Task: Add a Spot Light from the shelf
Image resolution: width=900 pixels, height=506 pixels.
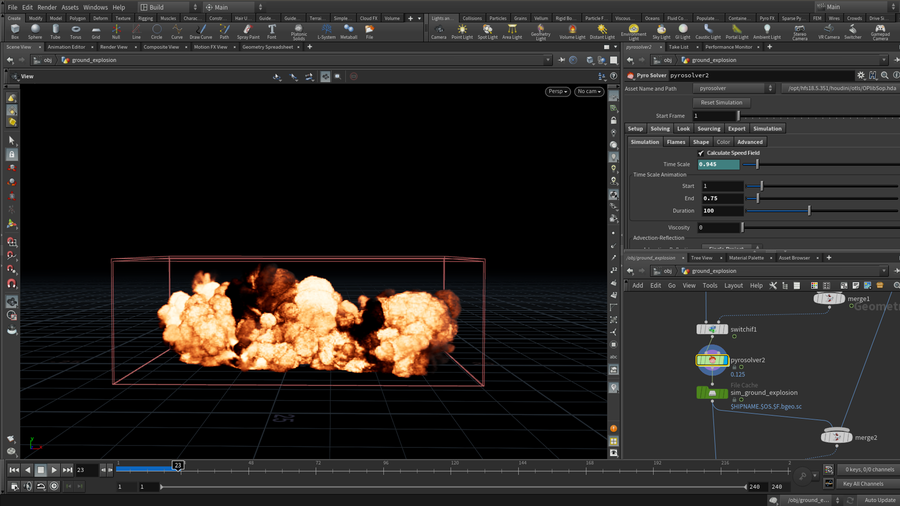Action: pyautogui.click(x=487, y=31)
